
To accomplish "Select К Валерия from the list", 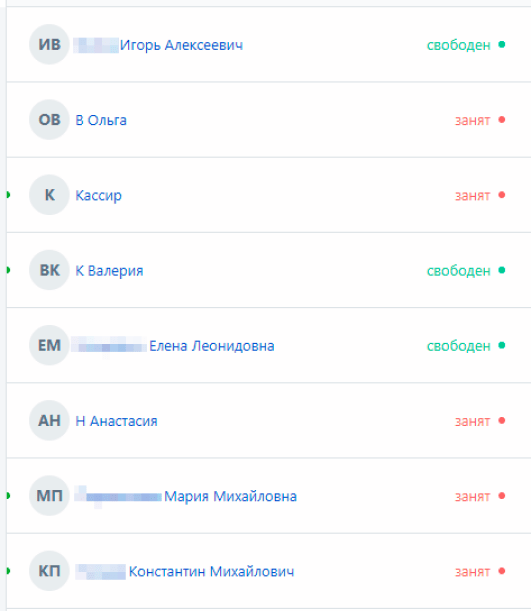I will (x=109, y=271).
